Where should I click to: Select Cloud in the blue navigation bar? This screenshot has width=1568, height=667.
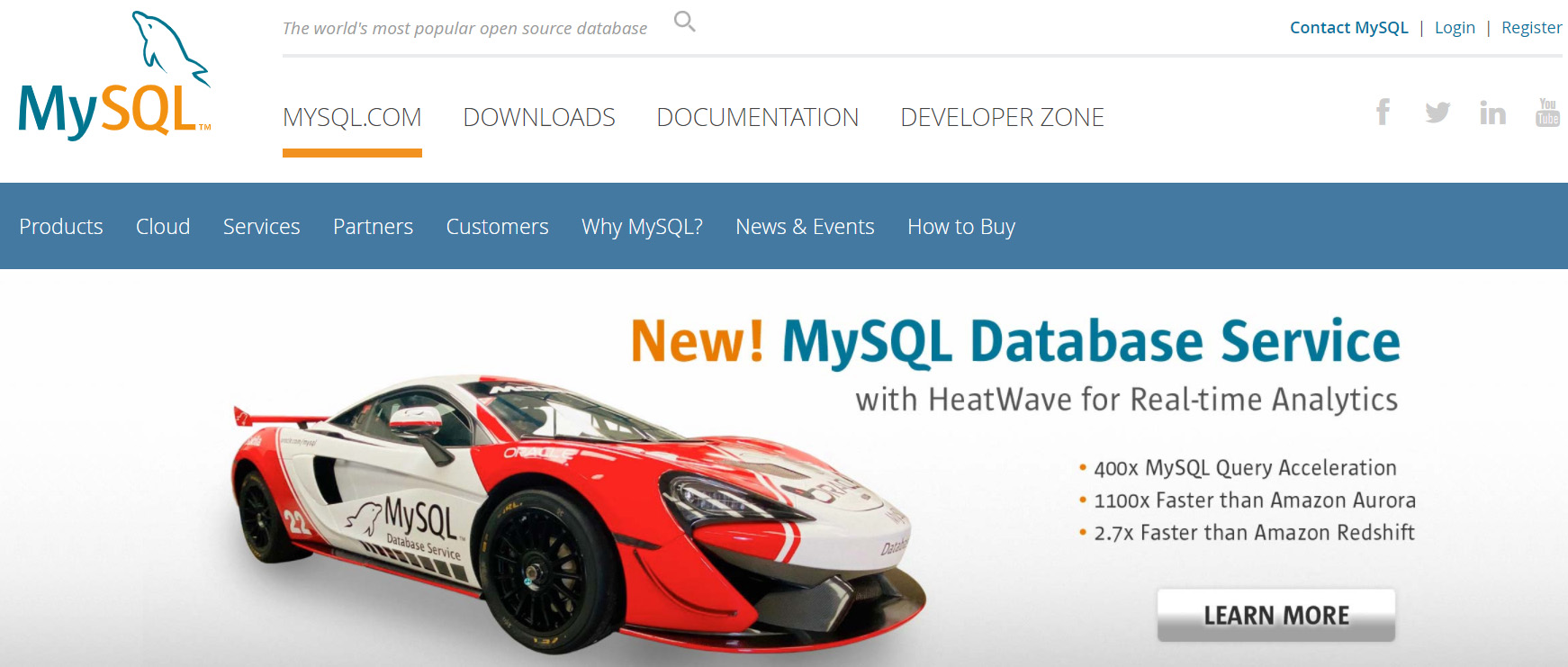[163, 227]
